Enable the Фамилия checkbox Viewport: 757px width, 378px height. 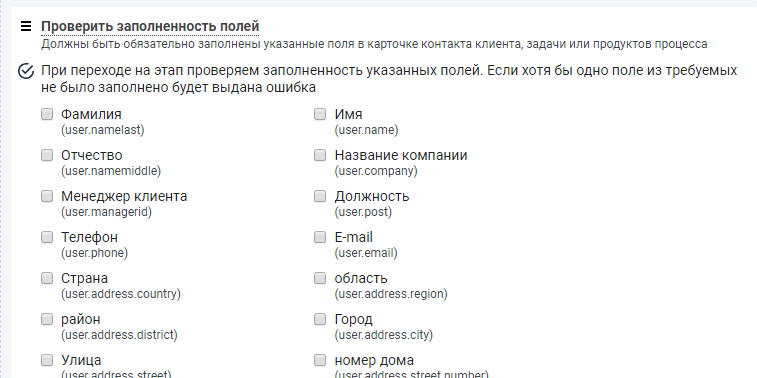pyautogui.click(x=47, y=114)
